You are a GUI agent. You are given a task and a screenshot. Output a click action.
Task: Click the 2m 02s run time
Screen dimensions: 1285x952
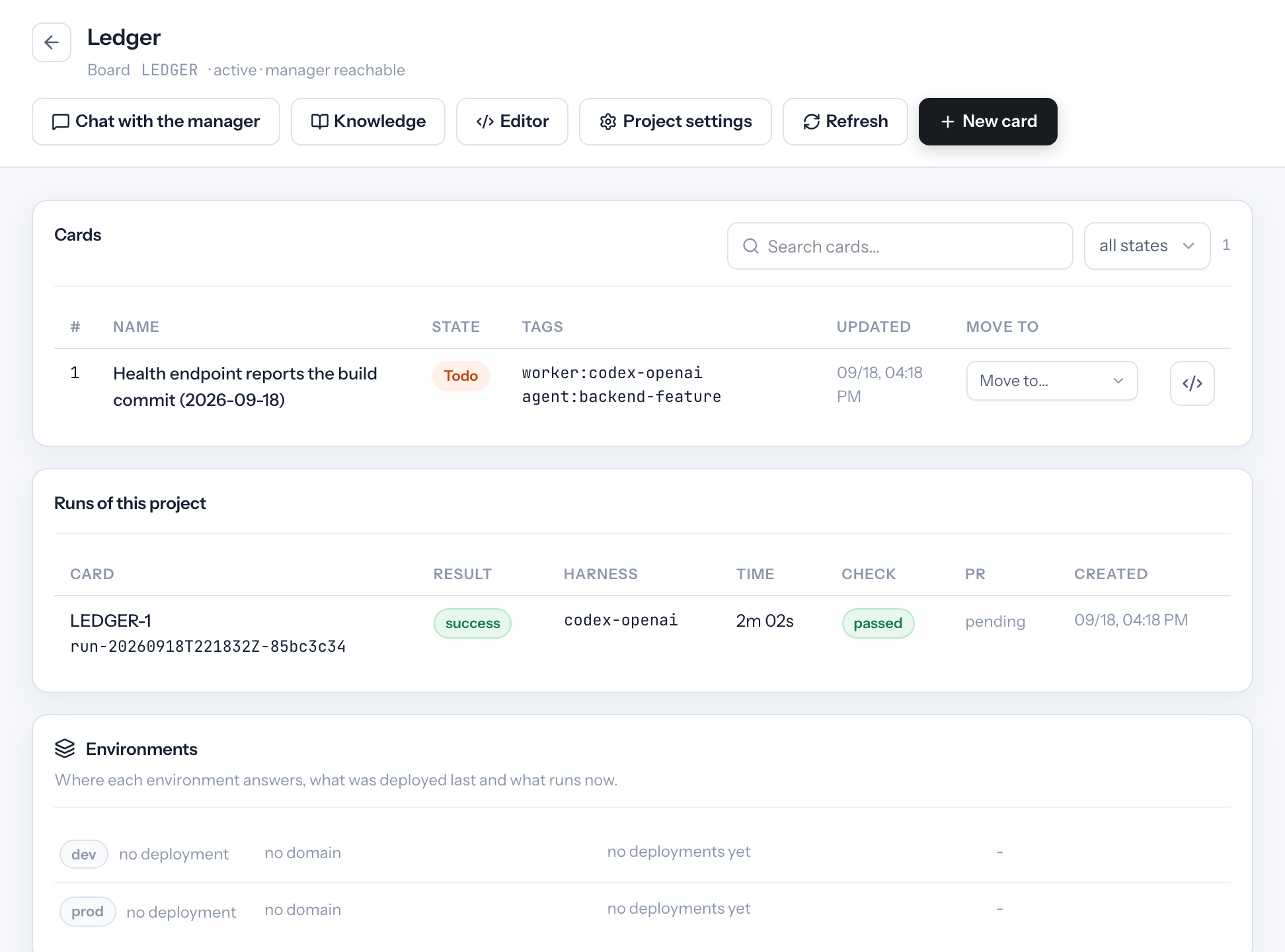(x=765, y=621)
